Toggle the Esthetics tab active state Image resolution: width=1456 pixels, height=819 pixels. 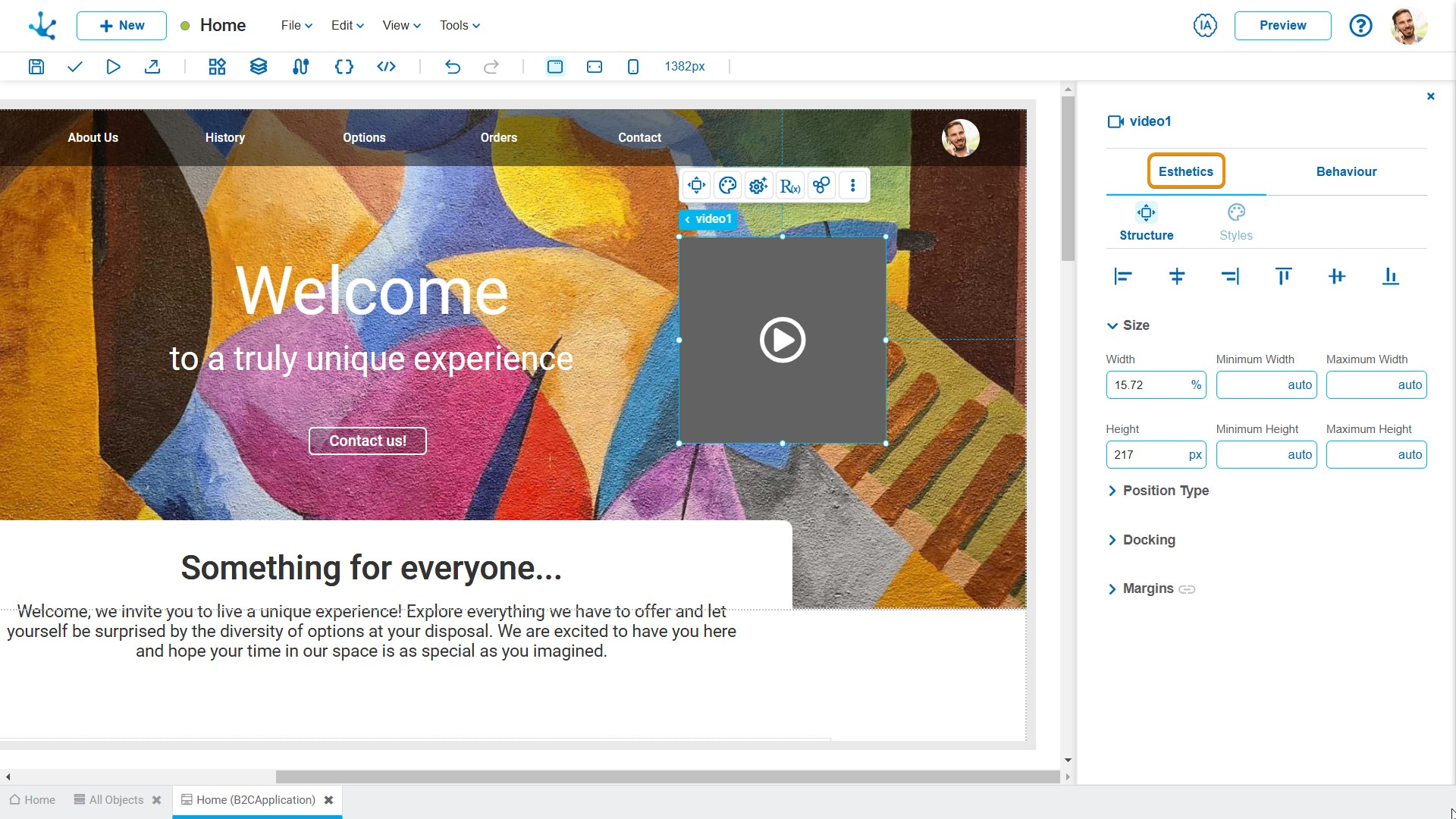click(x=1186, y=171)
